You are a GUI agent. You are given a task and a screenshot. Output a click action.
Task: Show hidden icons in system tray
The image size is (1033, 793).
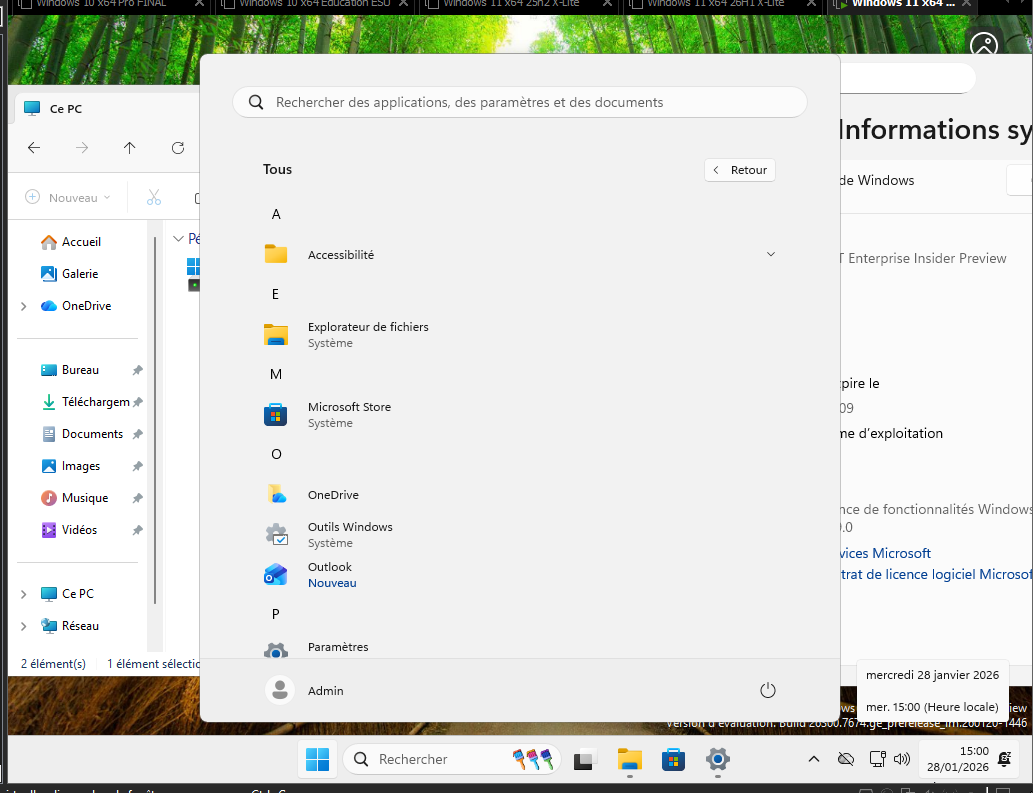point(814,759)
